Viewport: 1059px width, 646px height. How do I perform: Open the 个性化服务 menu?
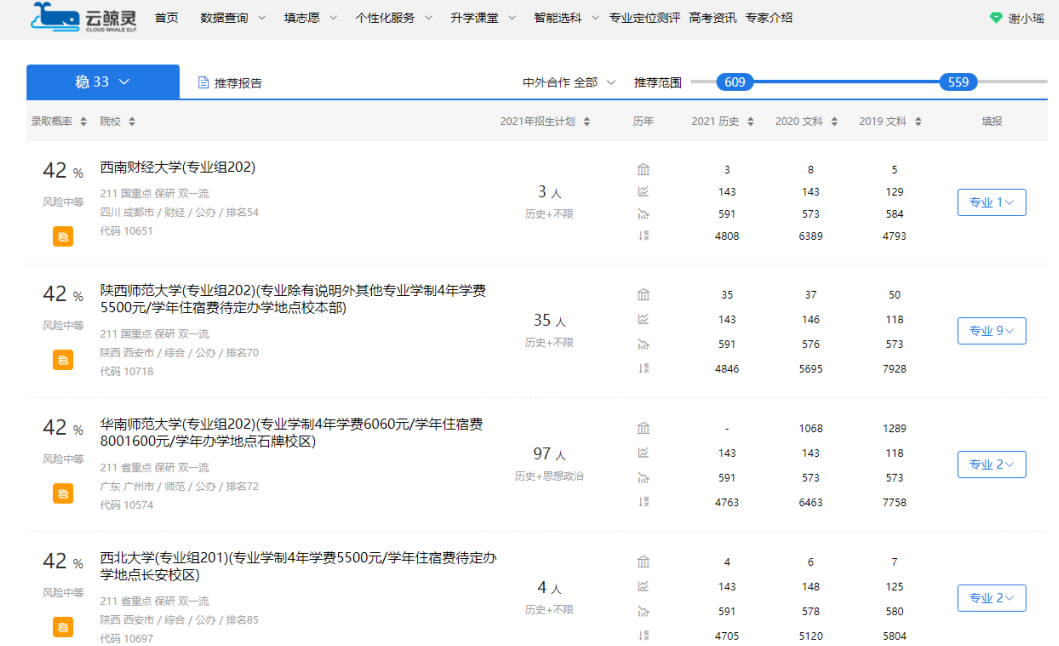[x=394, y=18]
